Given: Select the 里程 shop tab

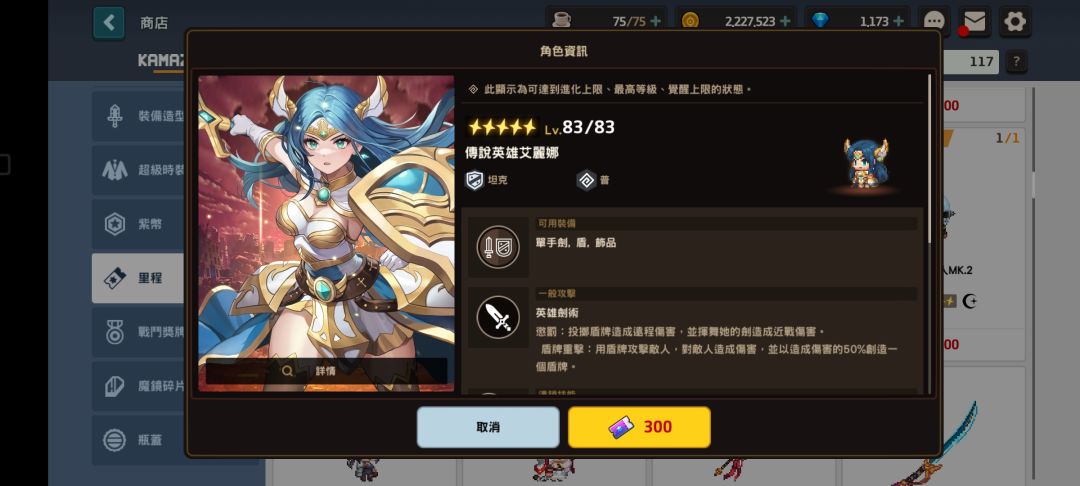Looking at the screenshot, I should point(138,278).
